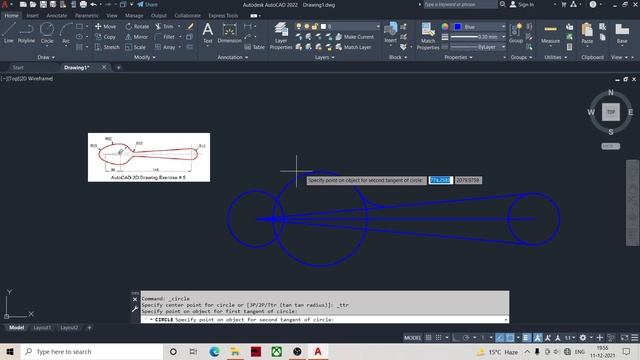Click the Fillet tool
The image size is (640, 360).
[165, 37]
